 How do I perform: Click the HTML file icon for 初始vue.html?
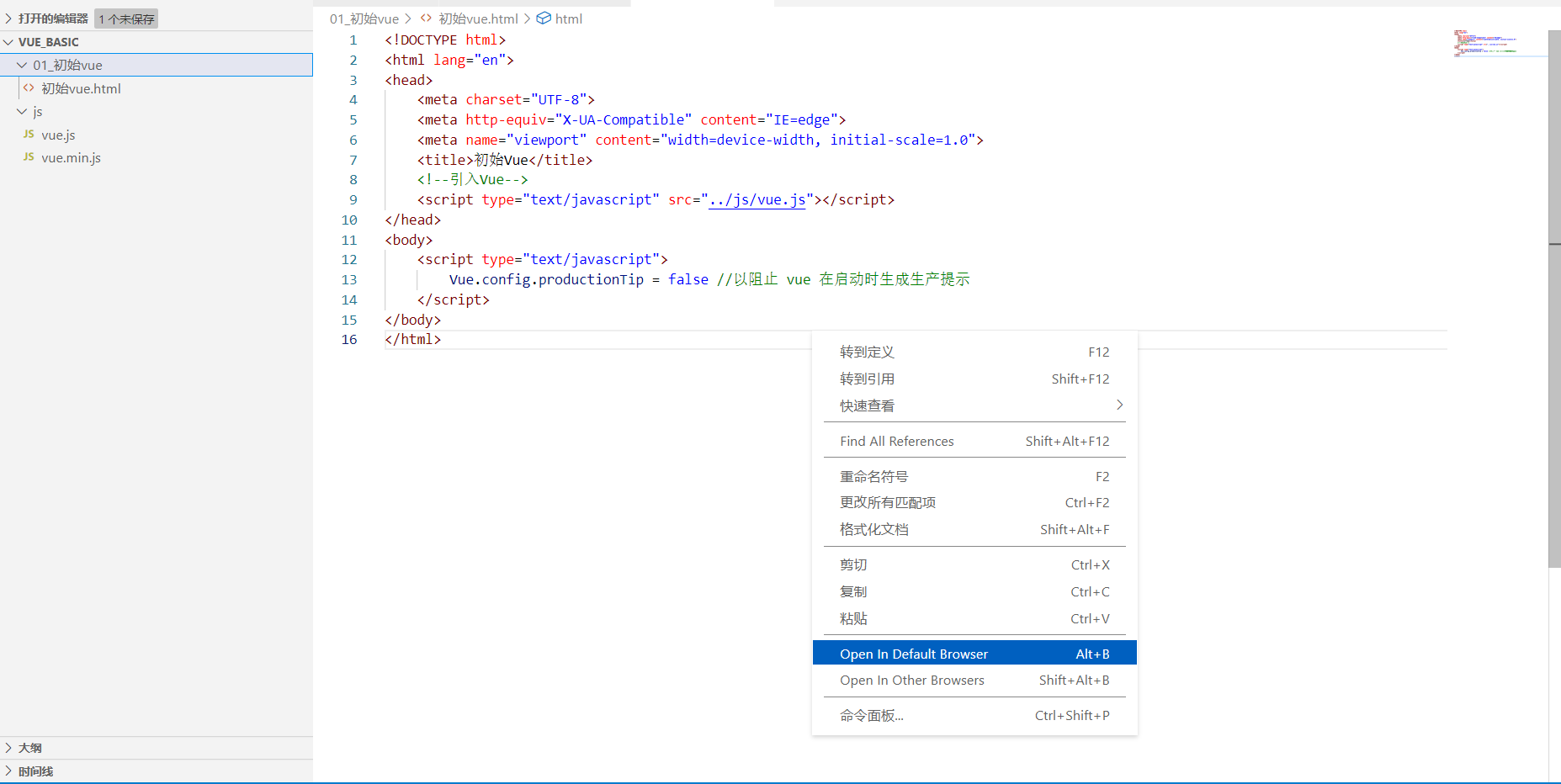(x=29, y=87)
